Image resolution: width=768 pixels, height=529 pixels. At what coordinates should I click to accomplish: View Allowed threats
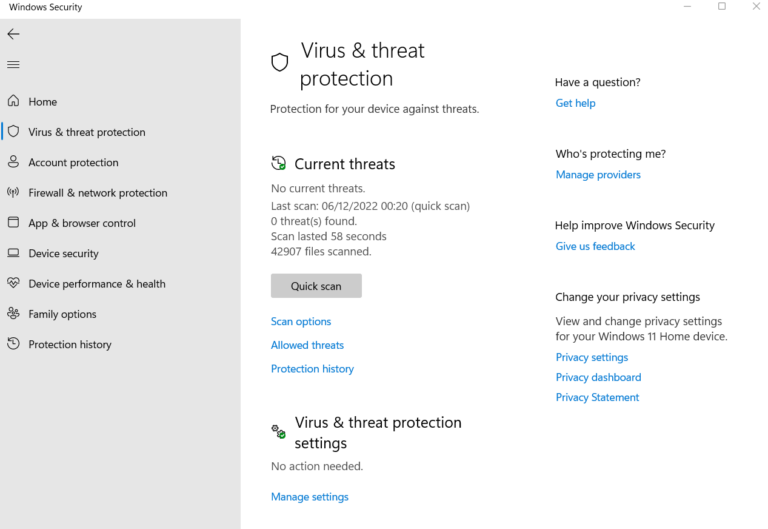(x=307, y=345)
